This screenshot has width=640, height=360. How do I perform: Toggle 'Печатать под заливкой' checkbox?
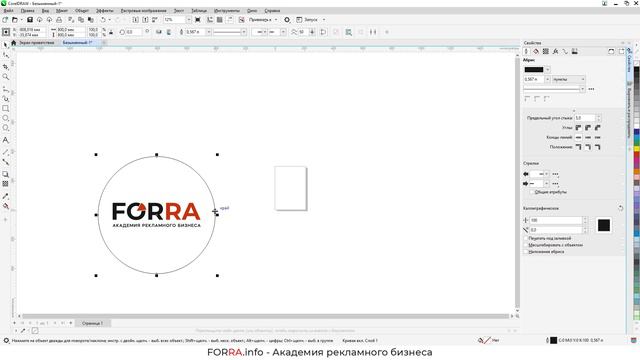pos(526,238)
